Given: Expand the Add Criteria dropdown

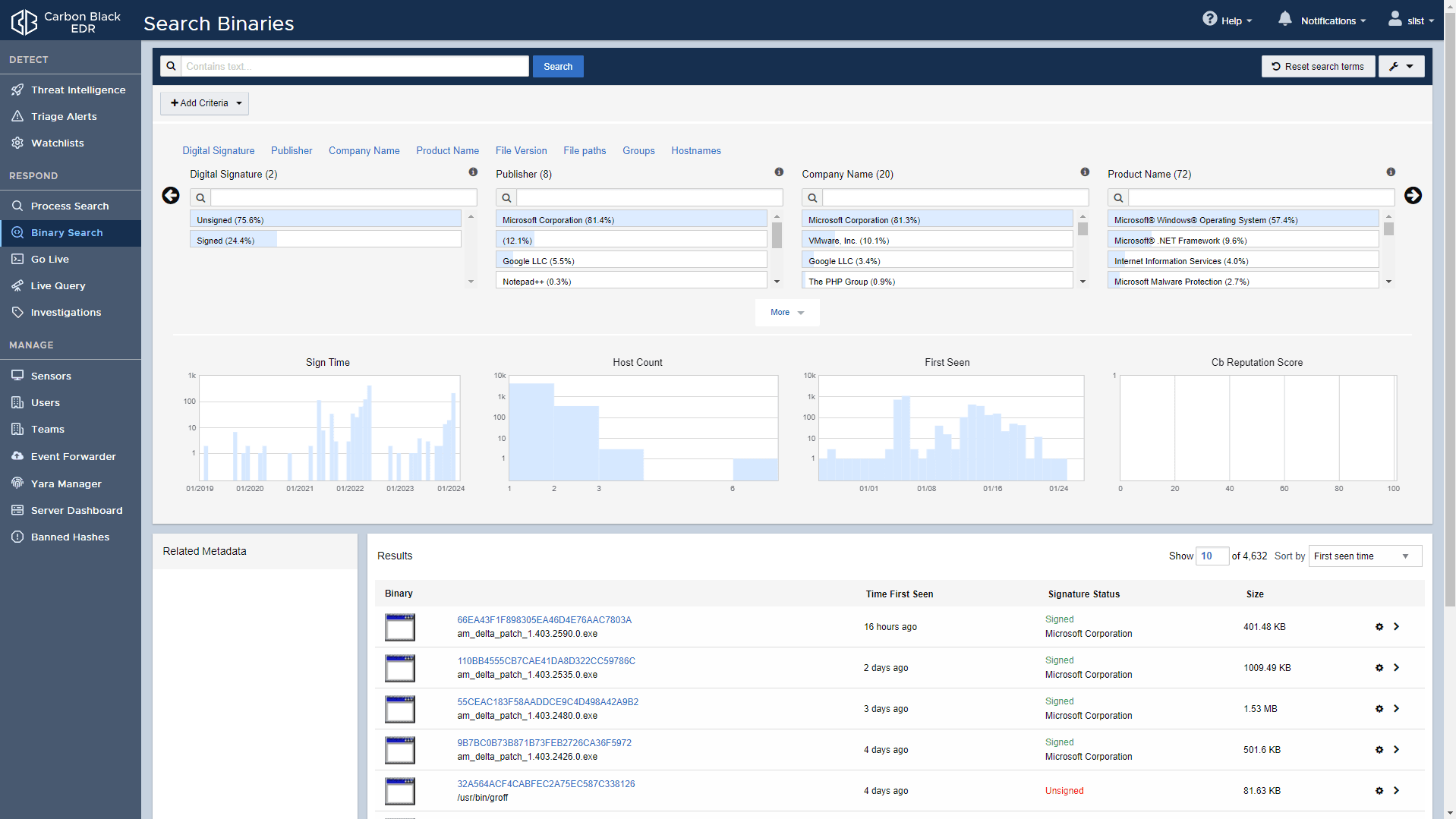Looking at the screenshot, I should 205,103.
